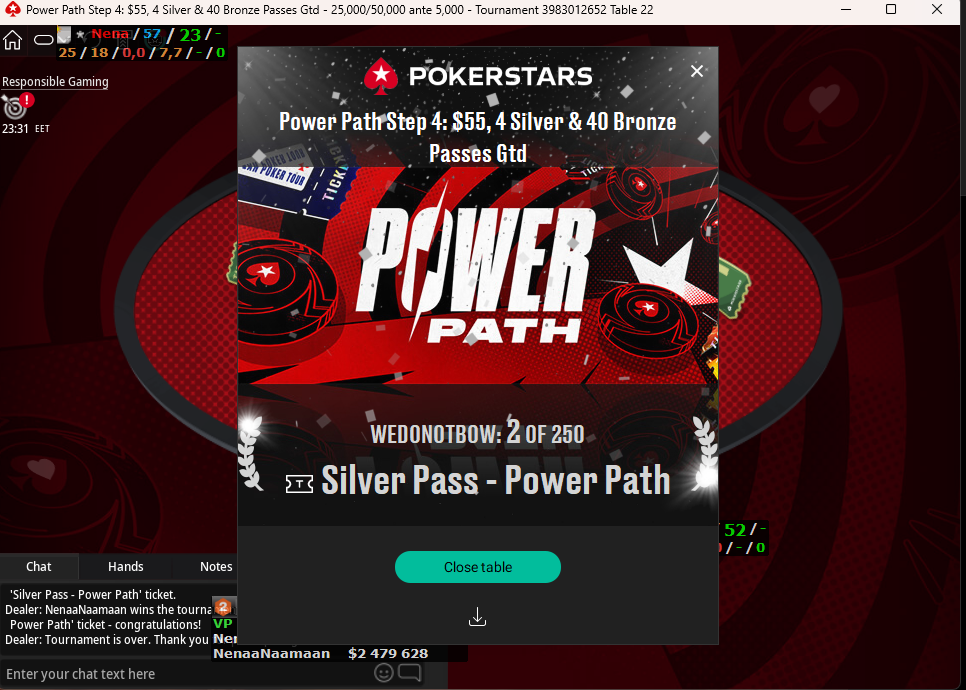Maximize the tournament table window
The height and width of the screenshot is (690, 966).
point(891,9)
